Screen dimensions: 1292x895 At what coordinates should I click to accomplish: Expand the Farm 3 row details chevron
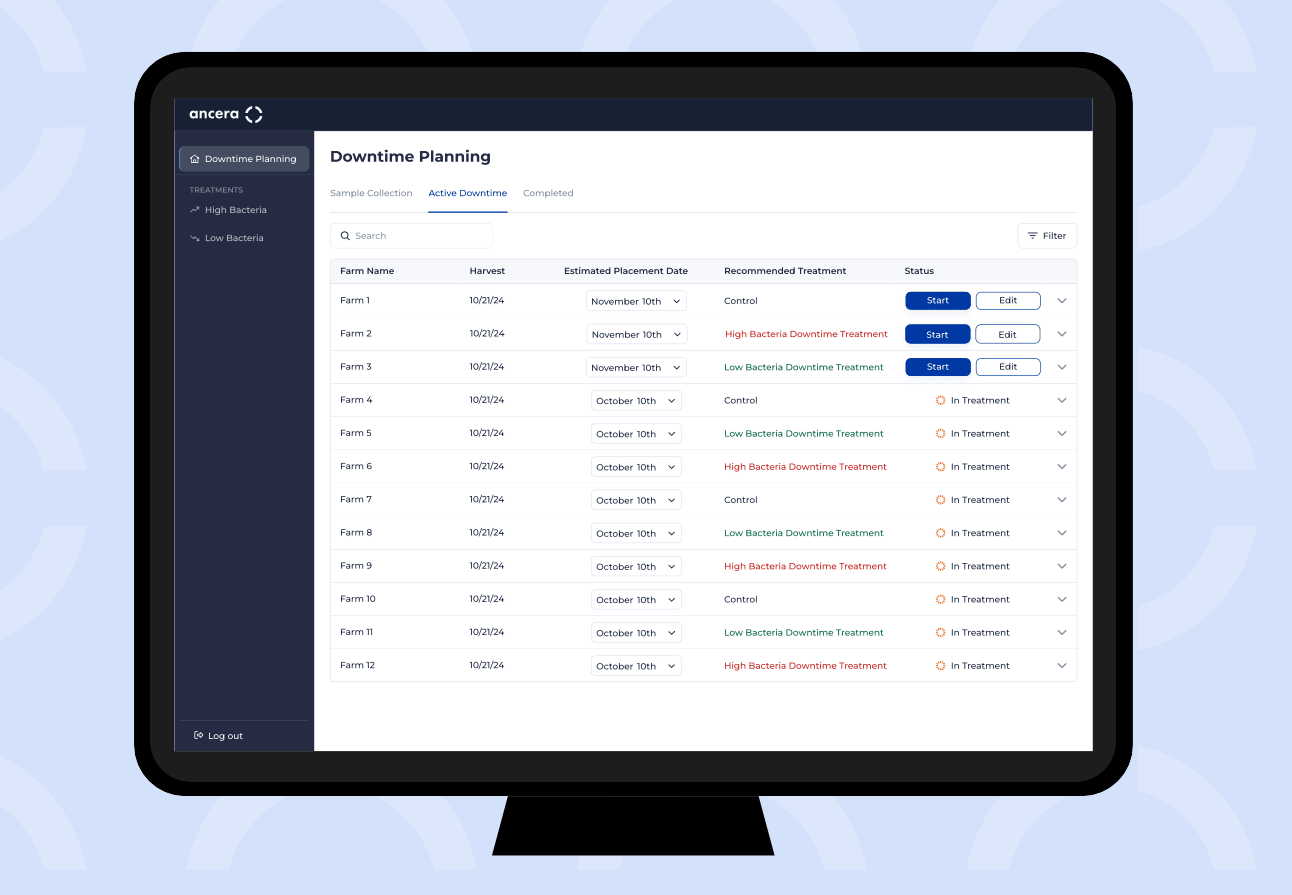(x=1062, y=367)
